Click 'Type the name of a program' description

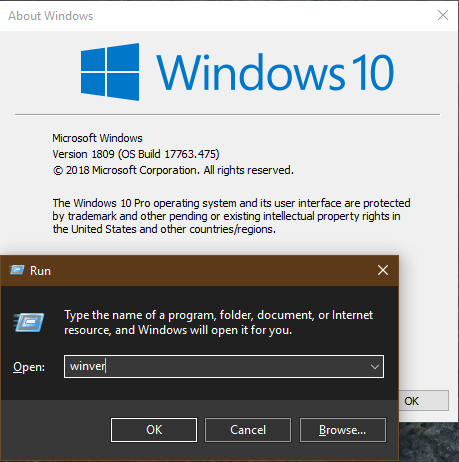coord(218,322)
